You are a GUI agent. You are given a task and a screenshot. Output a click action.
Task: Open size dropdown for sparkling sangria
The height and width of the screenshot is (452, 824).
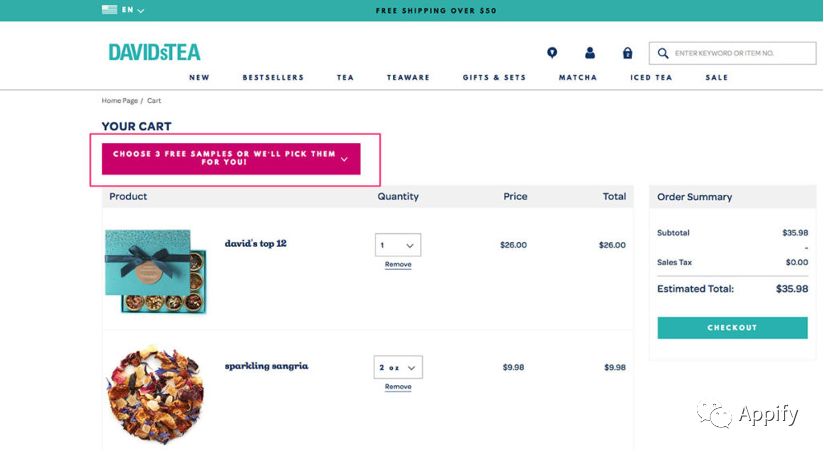398,367
